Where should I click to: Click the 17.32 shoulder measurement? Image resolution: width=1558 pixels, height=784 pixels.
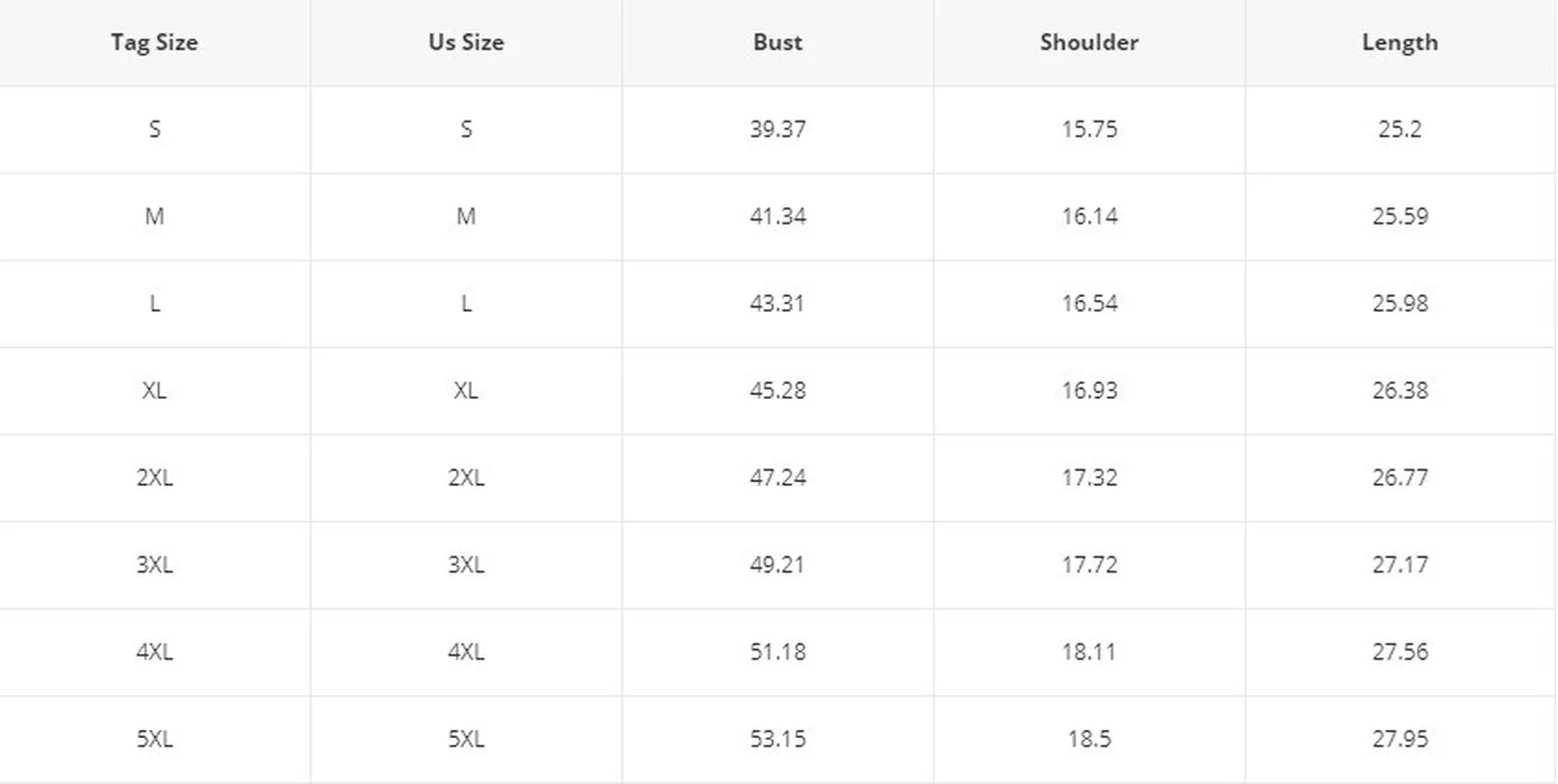pyautogui.click(x=1089, y=477)
